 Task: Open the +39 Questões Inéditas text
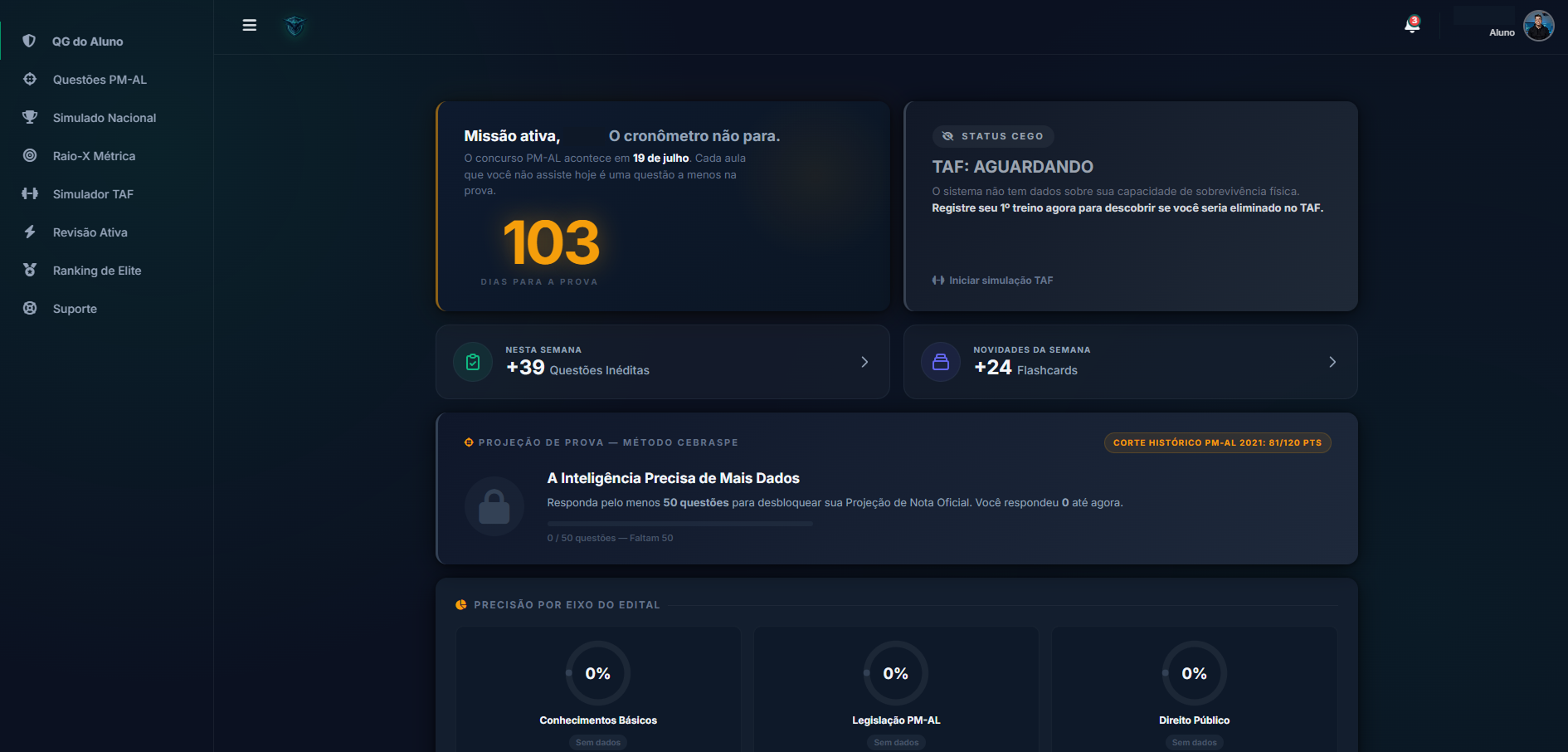577,368
